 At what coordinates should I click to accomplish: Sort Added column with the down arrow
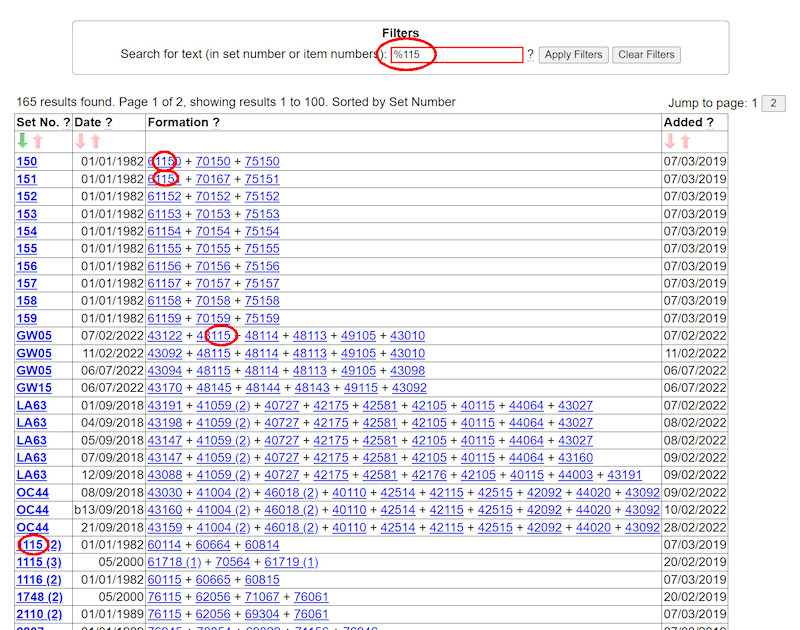point(671,142)
